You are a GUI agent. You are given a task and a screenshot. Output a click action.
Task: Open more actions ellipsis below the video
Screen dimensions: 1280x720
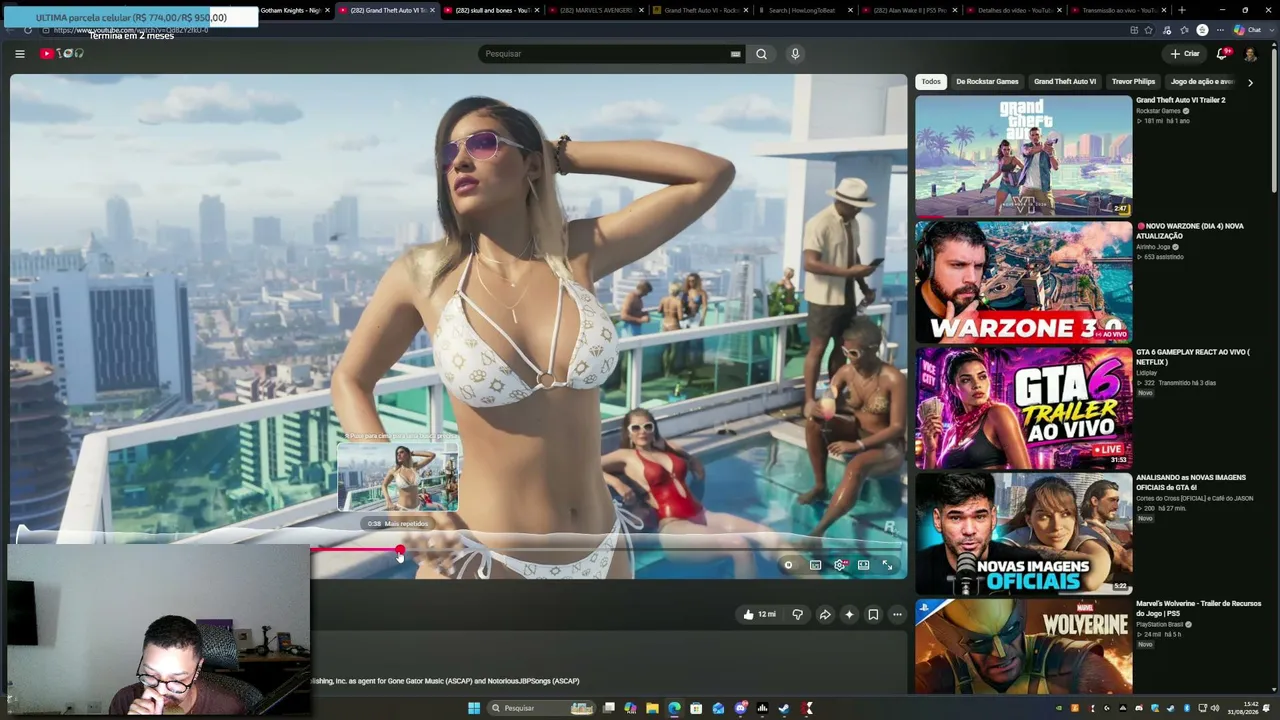click(x=897, y=614)
